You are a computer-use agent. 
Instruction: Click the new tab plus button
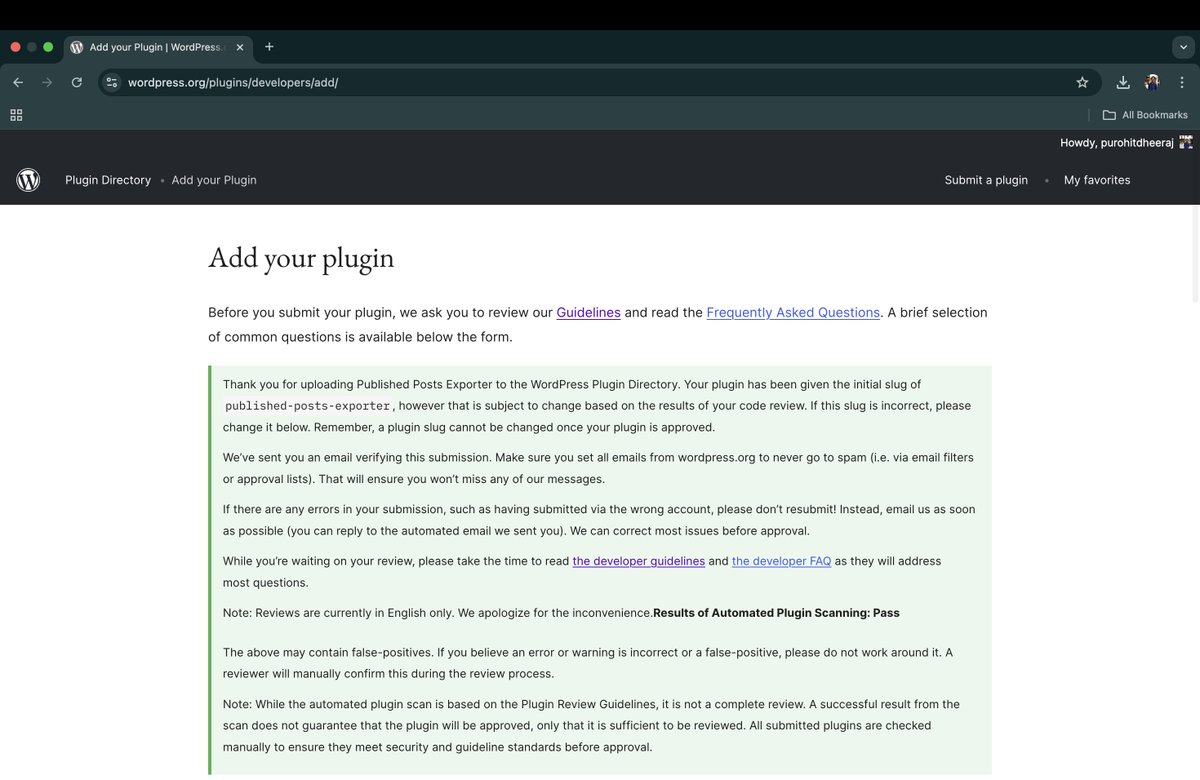coord(269,46)
